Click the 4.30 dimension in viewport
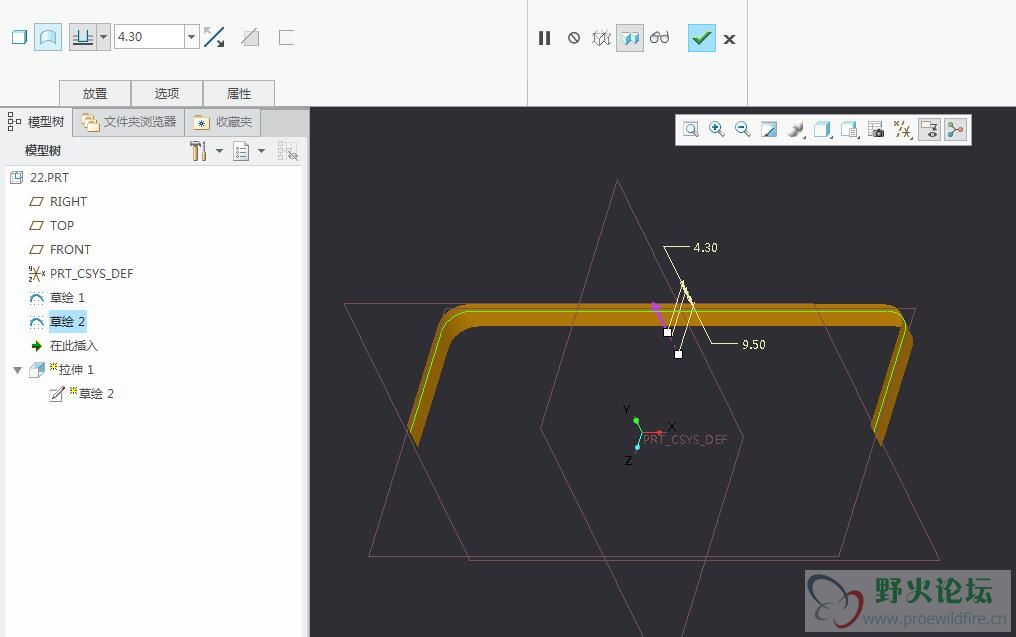This screenshot has height=637, width=1016. [x=705, y=248]
